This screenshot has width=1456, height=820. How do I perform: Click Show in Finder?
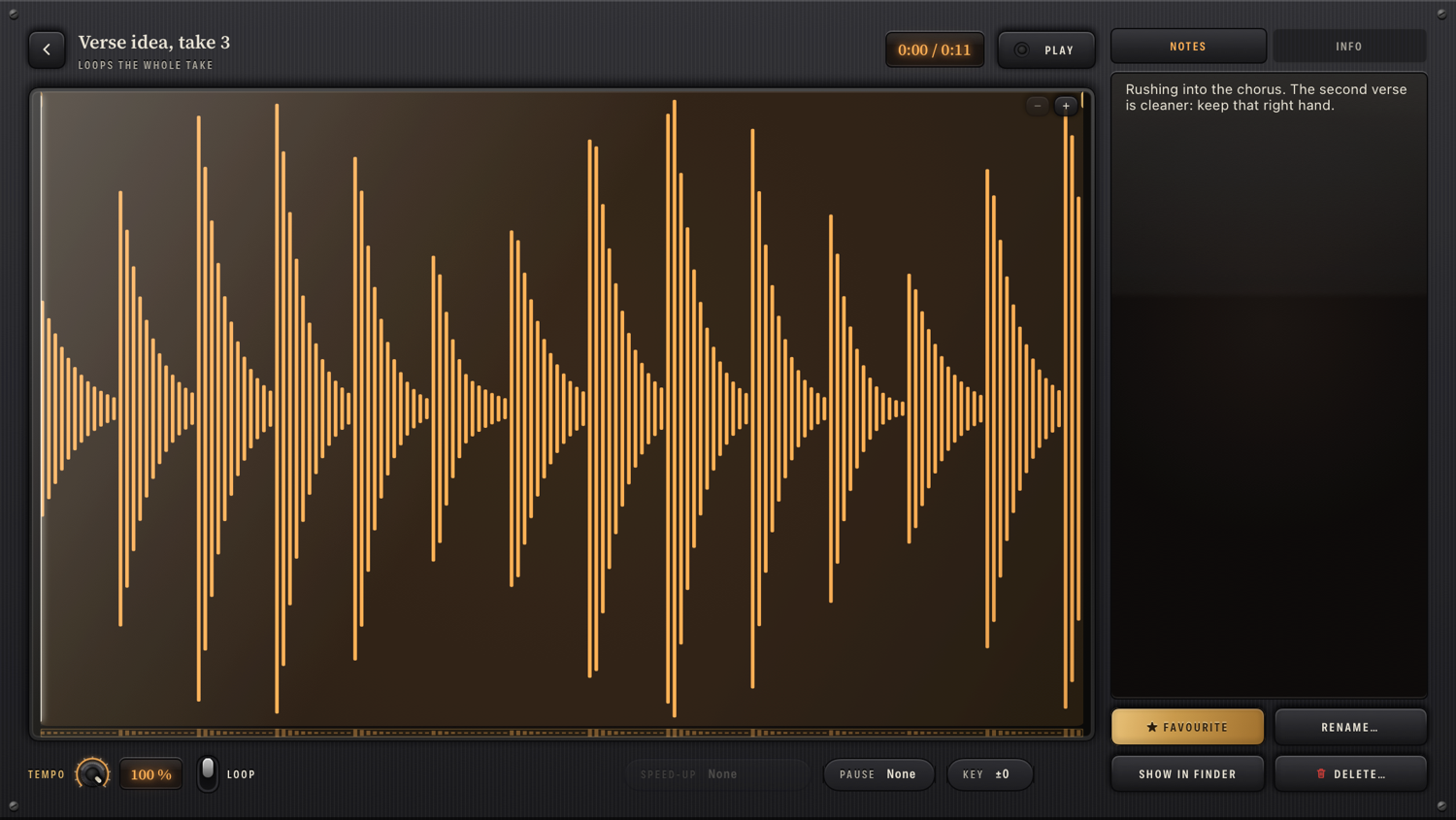1187,773
